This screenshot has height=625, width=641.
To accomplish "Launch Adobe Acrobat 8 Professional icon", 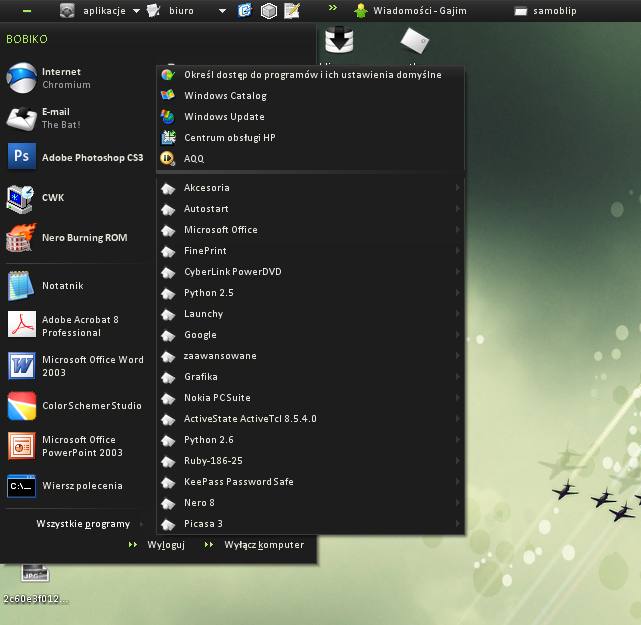I will tap(22, 324).
